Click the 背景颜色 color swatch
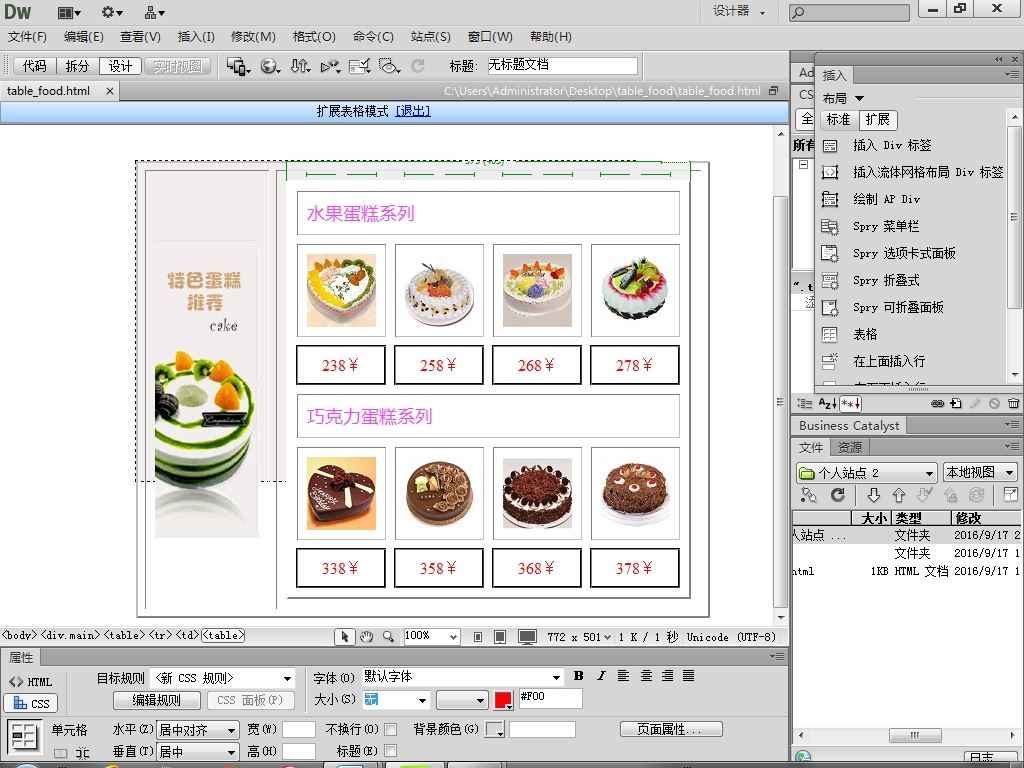This screenshot has height=768, width=1024. [x=495, y=729]
